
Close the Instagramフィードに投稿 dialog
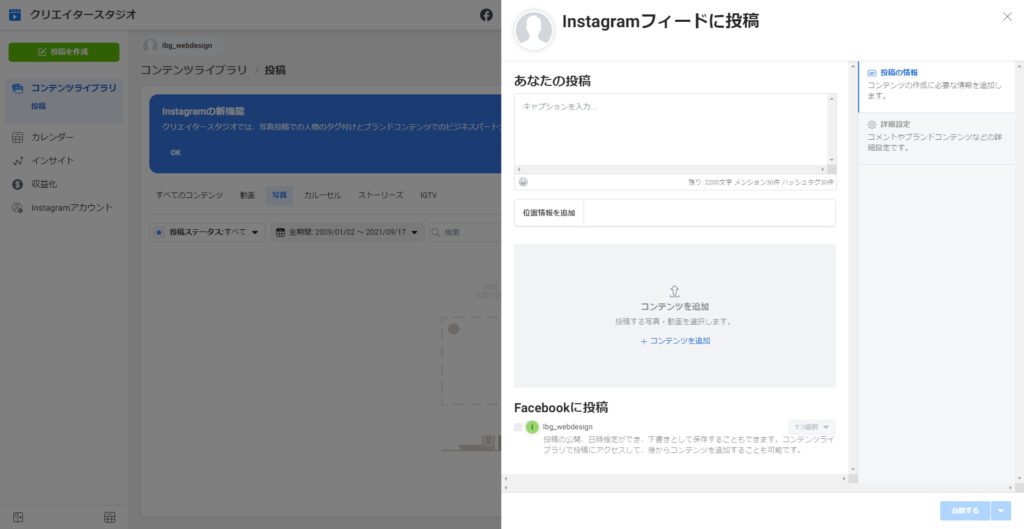[x=1007, y=17]
